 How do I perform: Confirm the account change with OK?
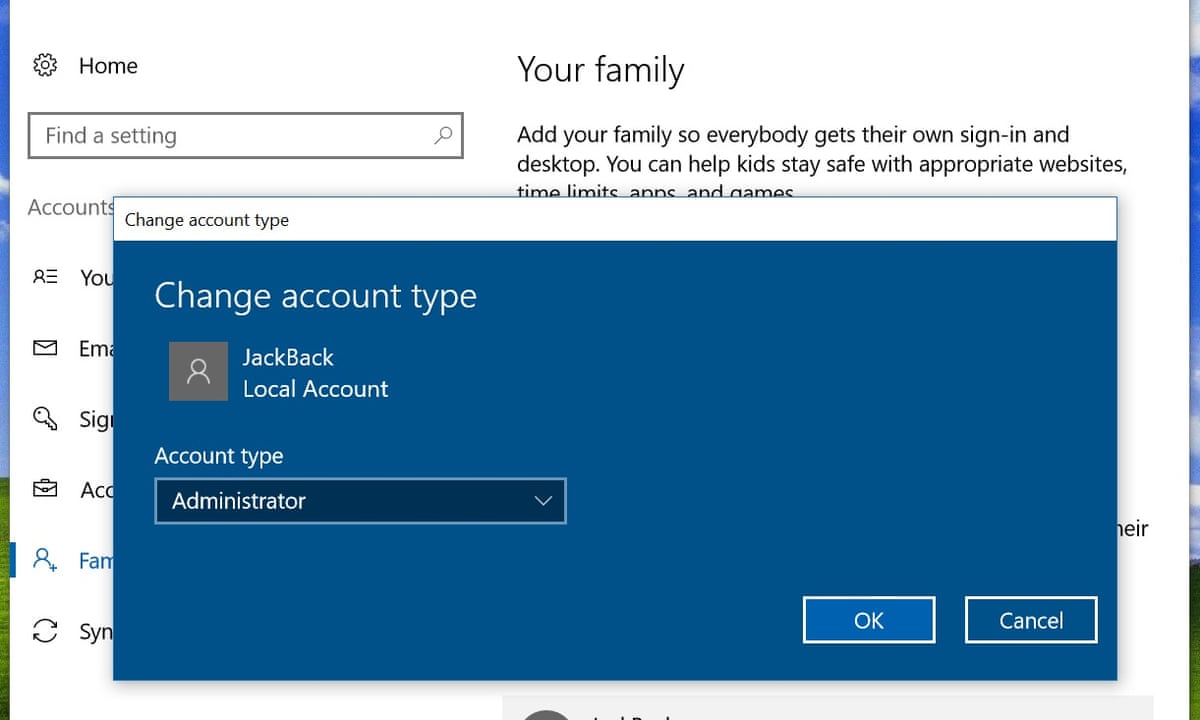(868, 620)
